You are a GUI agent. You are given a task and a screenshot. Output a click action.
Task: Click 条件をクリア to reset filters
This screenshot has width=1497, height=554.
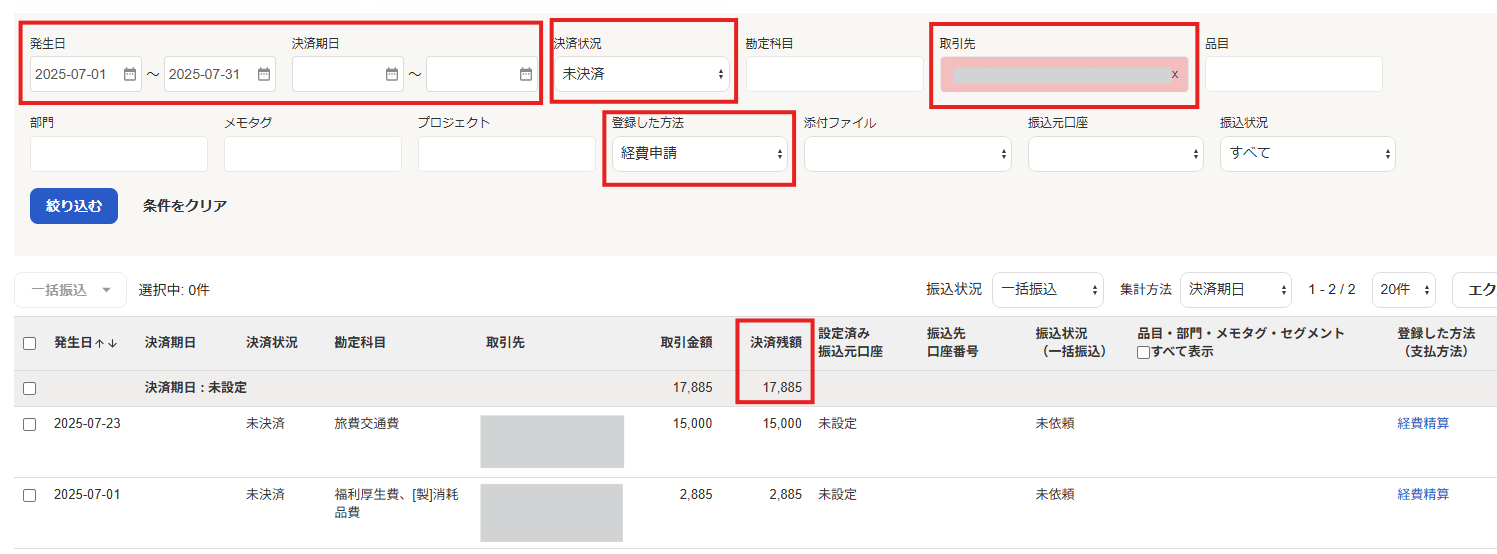point(185,206)
